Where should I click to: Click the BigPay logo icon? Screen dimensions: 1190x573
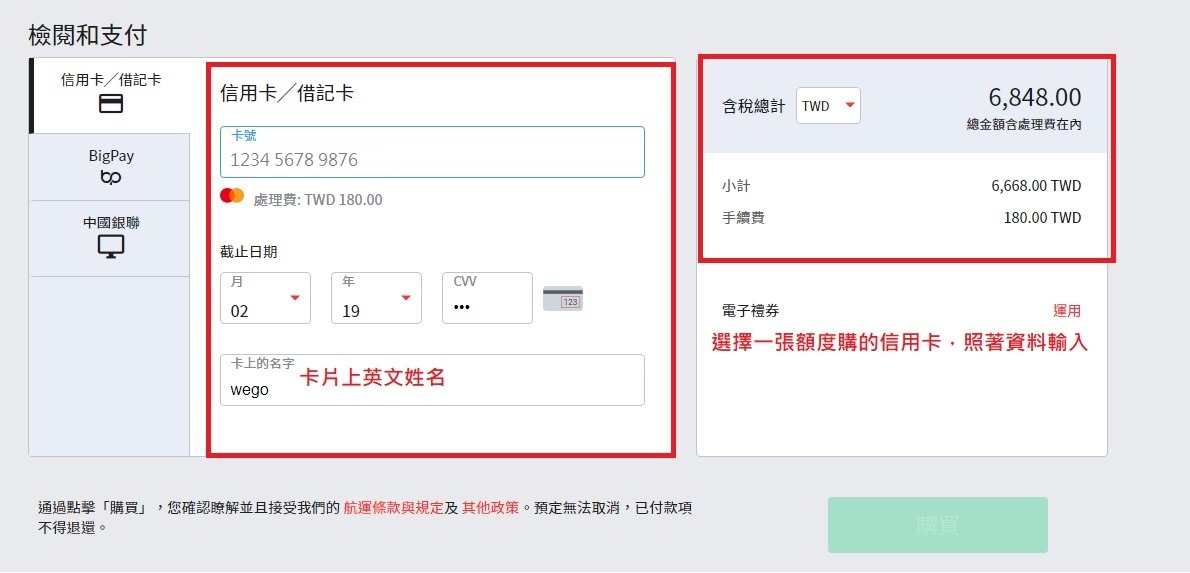click(111, 178)
